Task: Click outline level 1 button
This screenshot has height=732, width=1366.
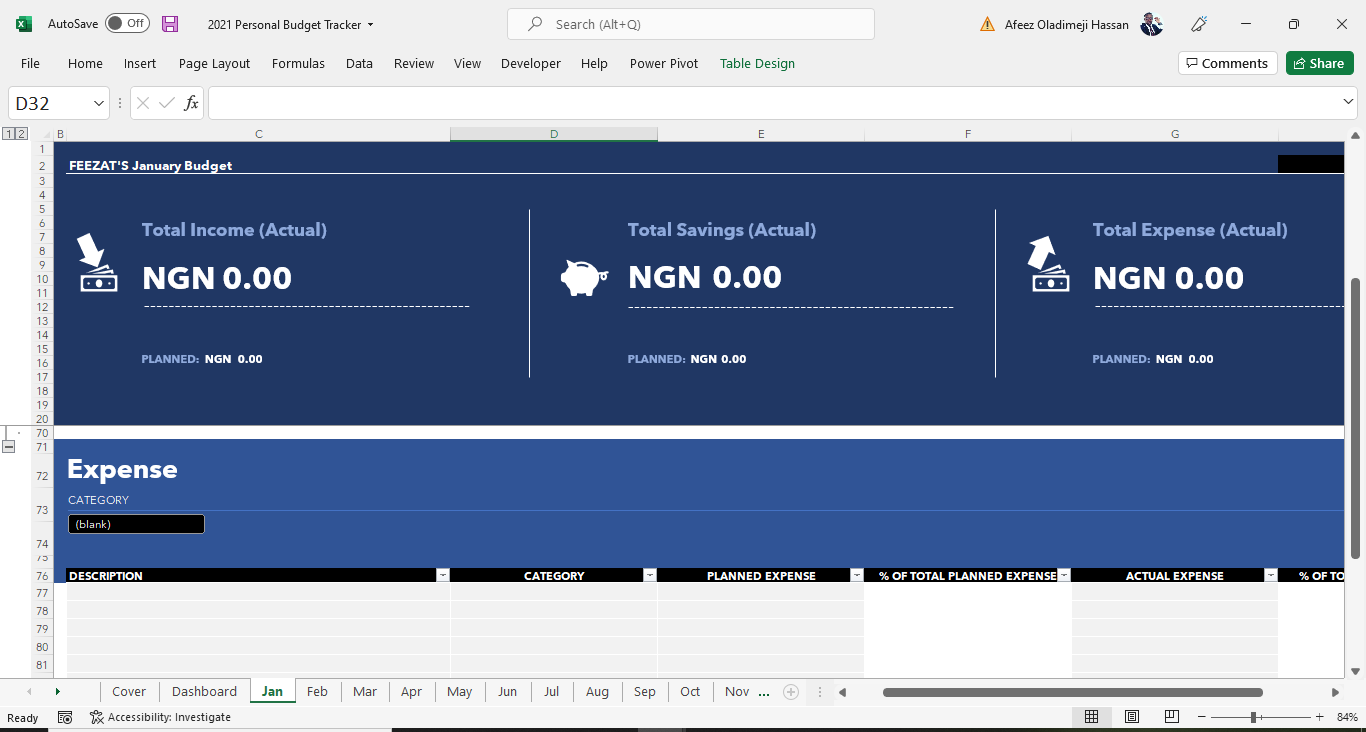Action: click(x=9, y=134)
